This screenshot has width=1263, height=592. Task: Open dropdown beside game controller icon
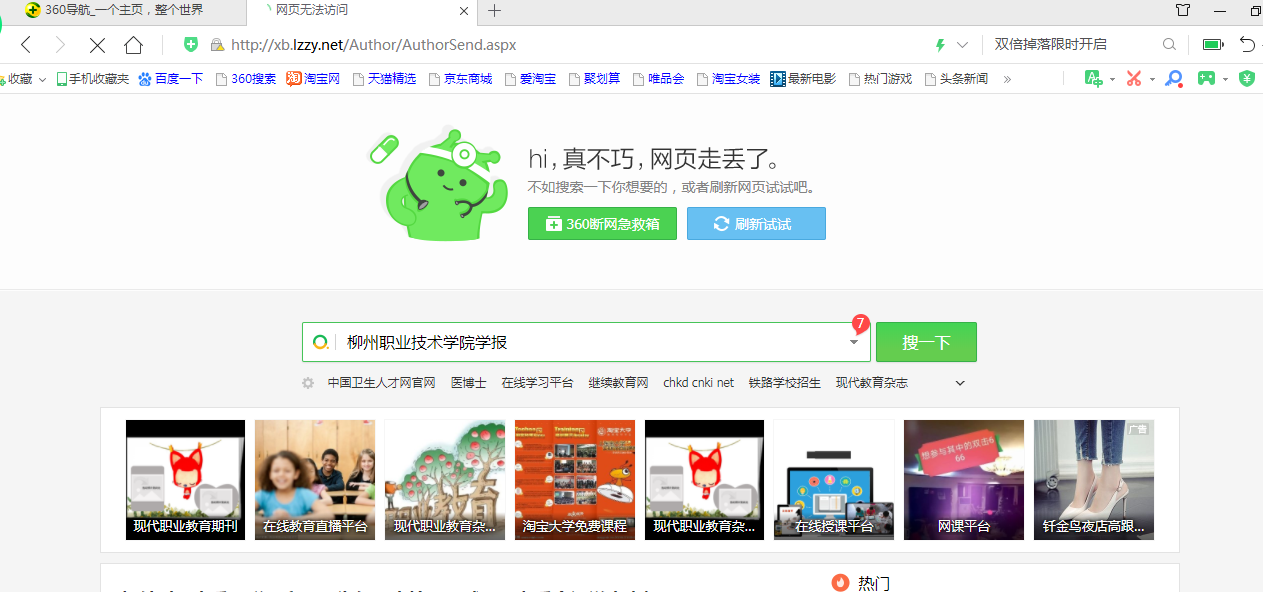click(x=1225, y=79)
